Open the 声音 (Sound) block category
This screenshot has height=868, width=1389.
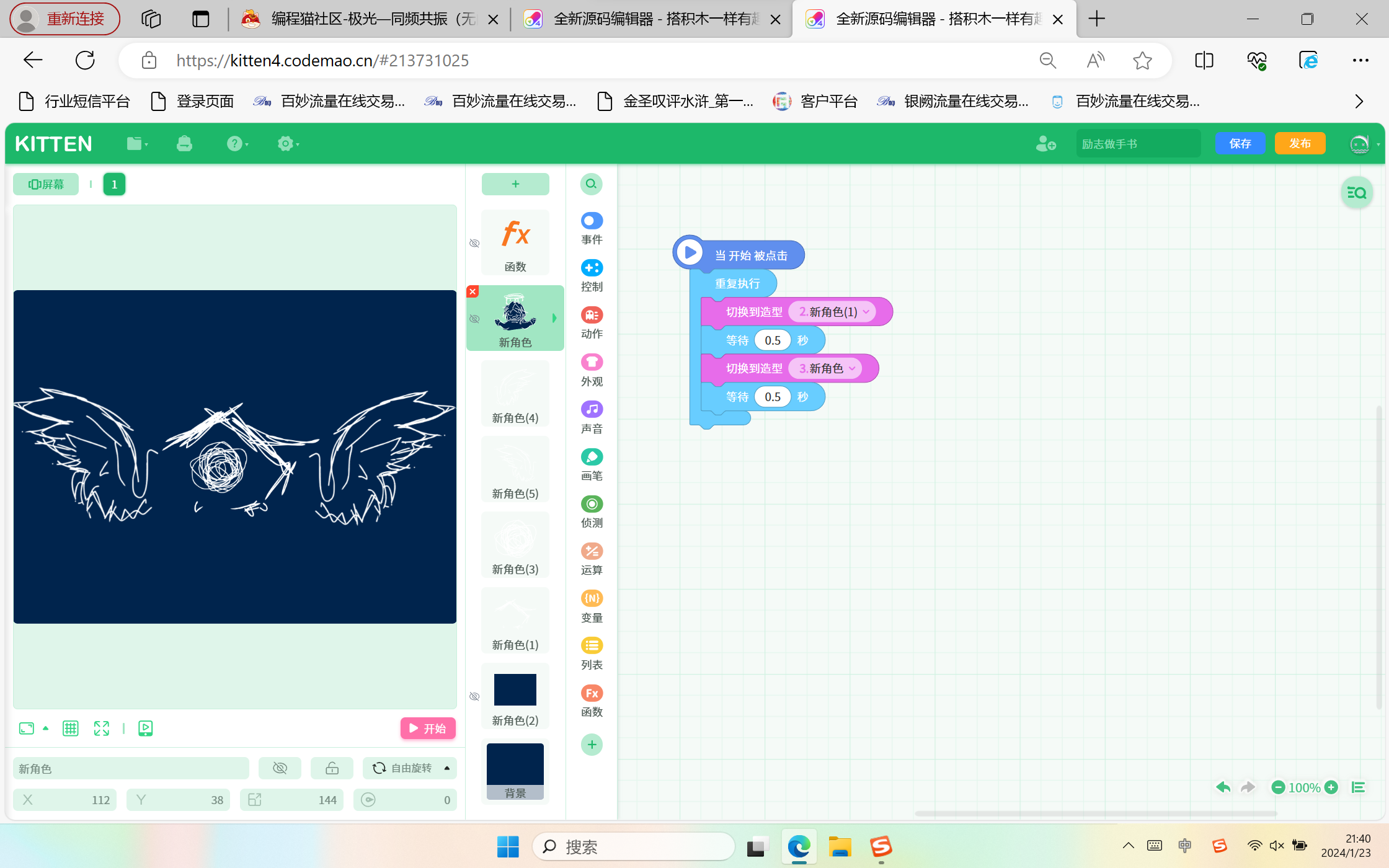tap(592, 418)
